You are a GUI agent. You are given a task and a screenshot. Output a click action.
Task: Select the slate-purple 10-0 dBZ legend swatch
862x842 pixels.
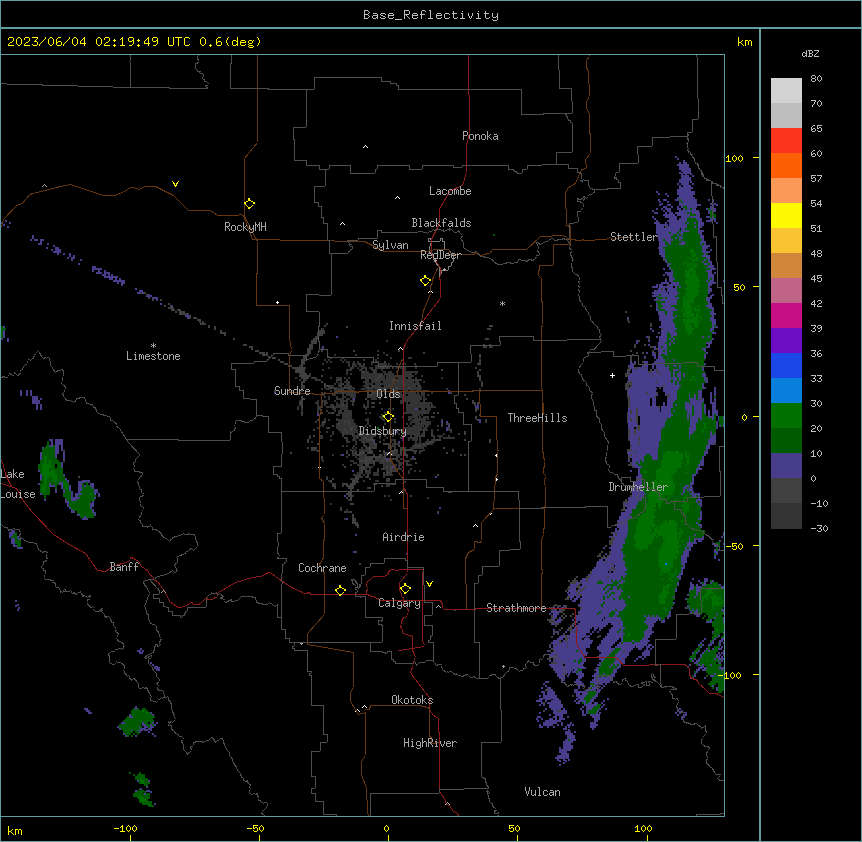786,466
